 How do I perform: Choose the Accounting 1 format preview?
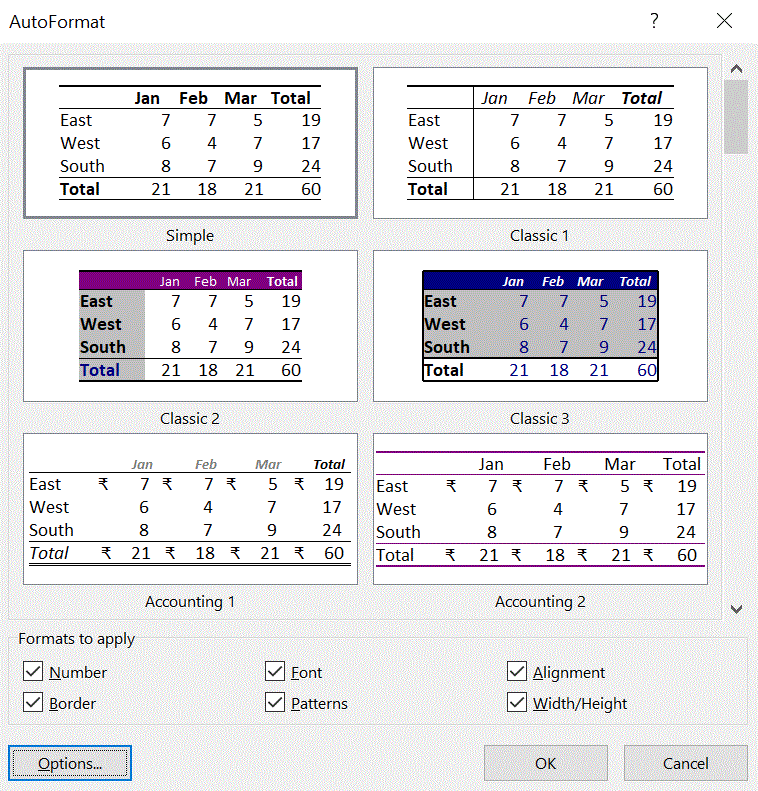[190, 508]
